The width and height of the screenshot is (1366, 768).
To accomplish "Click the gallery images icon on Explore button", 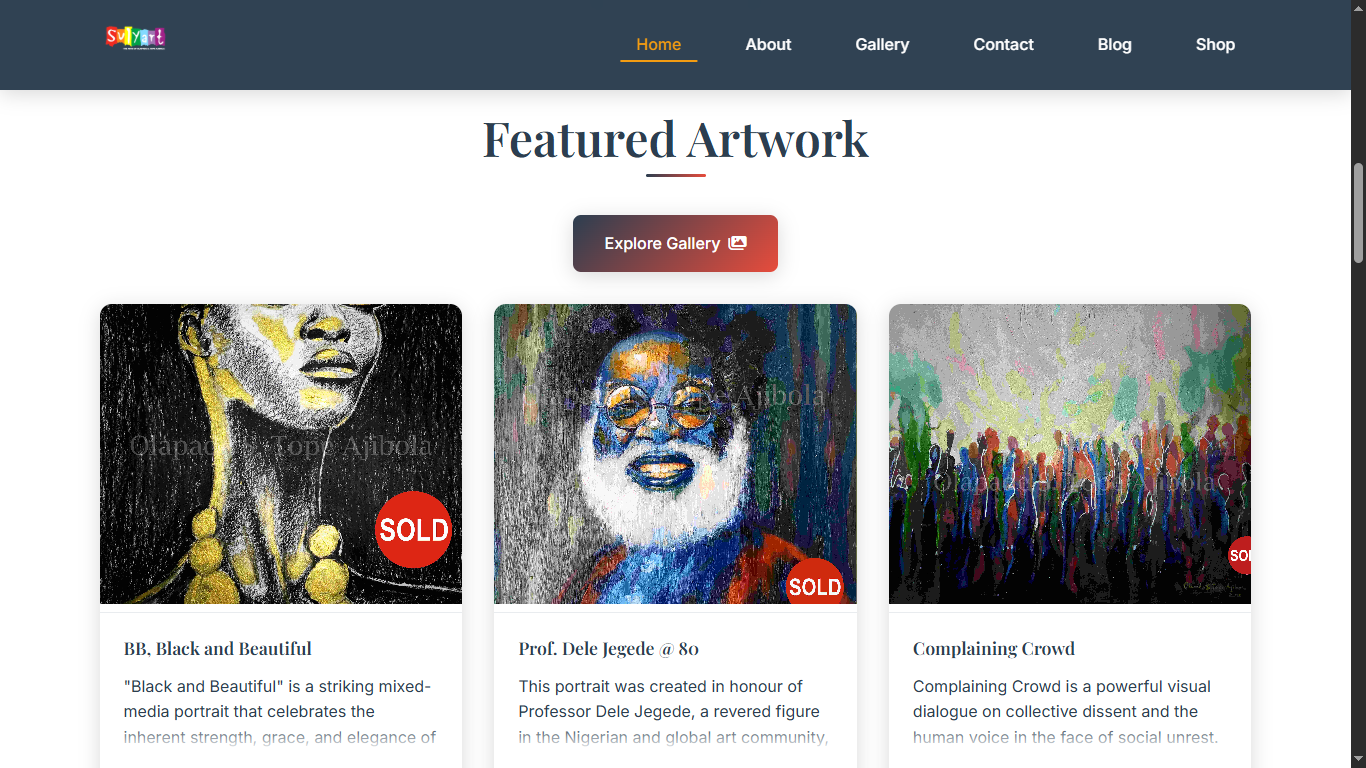I will click(x=737, y=243).
